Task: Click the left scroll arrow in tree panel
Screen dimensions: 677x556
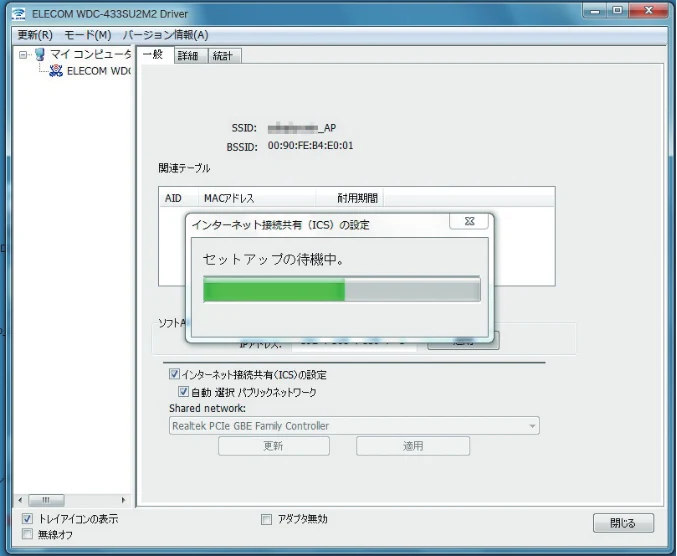Action: coord(20,500)
